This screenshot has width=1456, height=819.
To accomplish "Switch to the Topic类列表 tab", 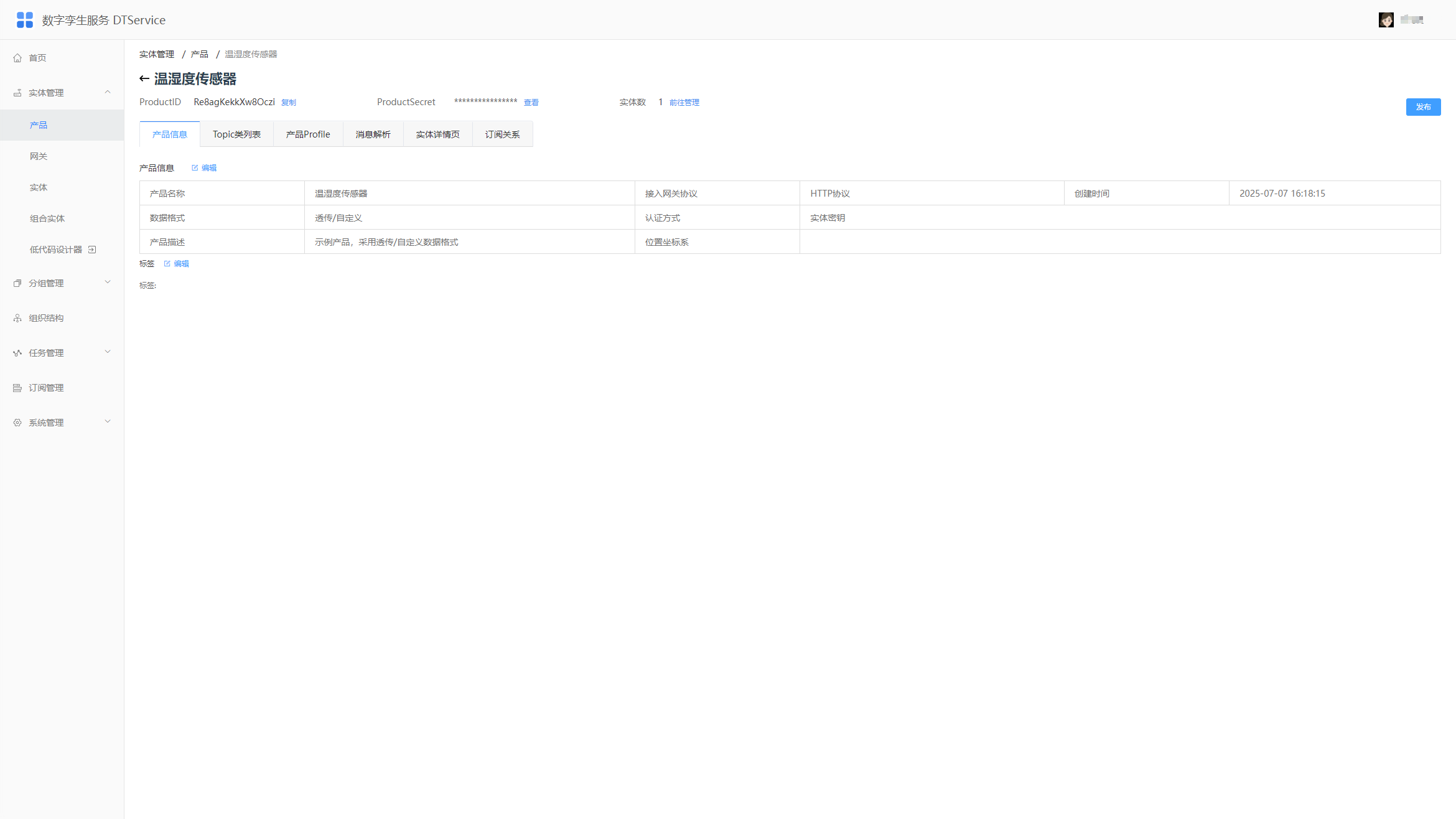I will tap(236, 134).
